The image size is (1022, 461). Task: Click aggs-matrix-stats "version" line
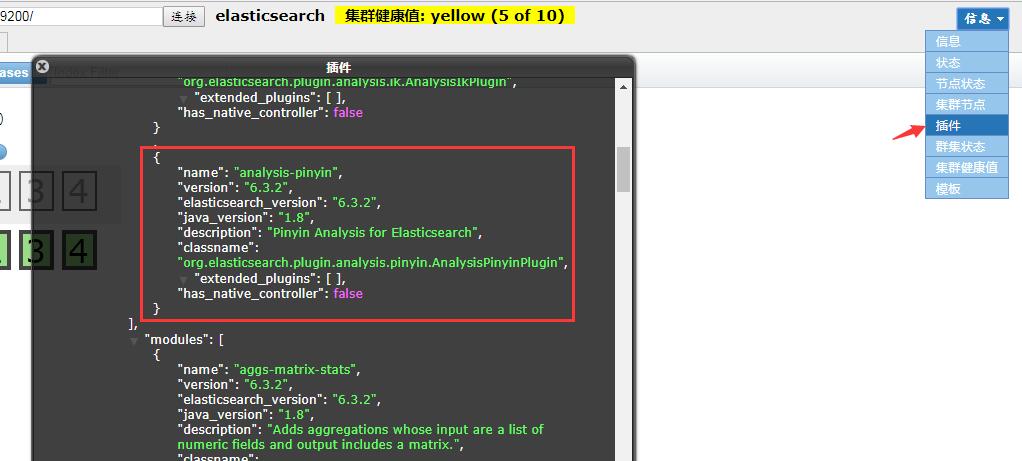point(235,385)
